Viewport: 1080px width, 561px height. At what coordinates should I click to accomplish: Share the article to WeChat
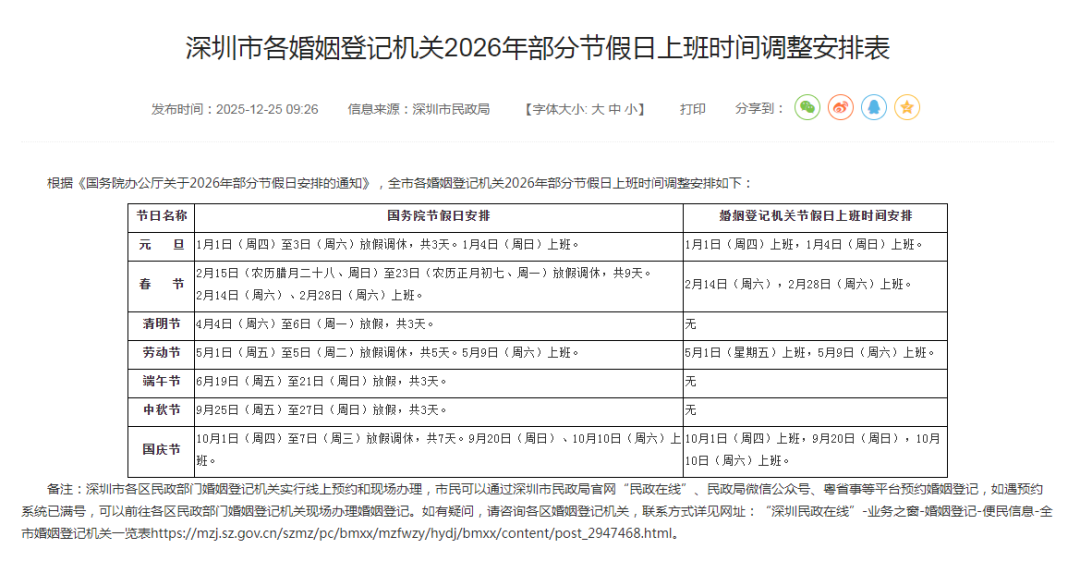coord(807,108)
